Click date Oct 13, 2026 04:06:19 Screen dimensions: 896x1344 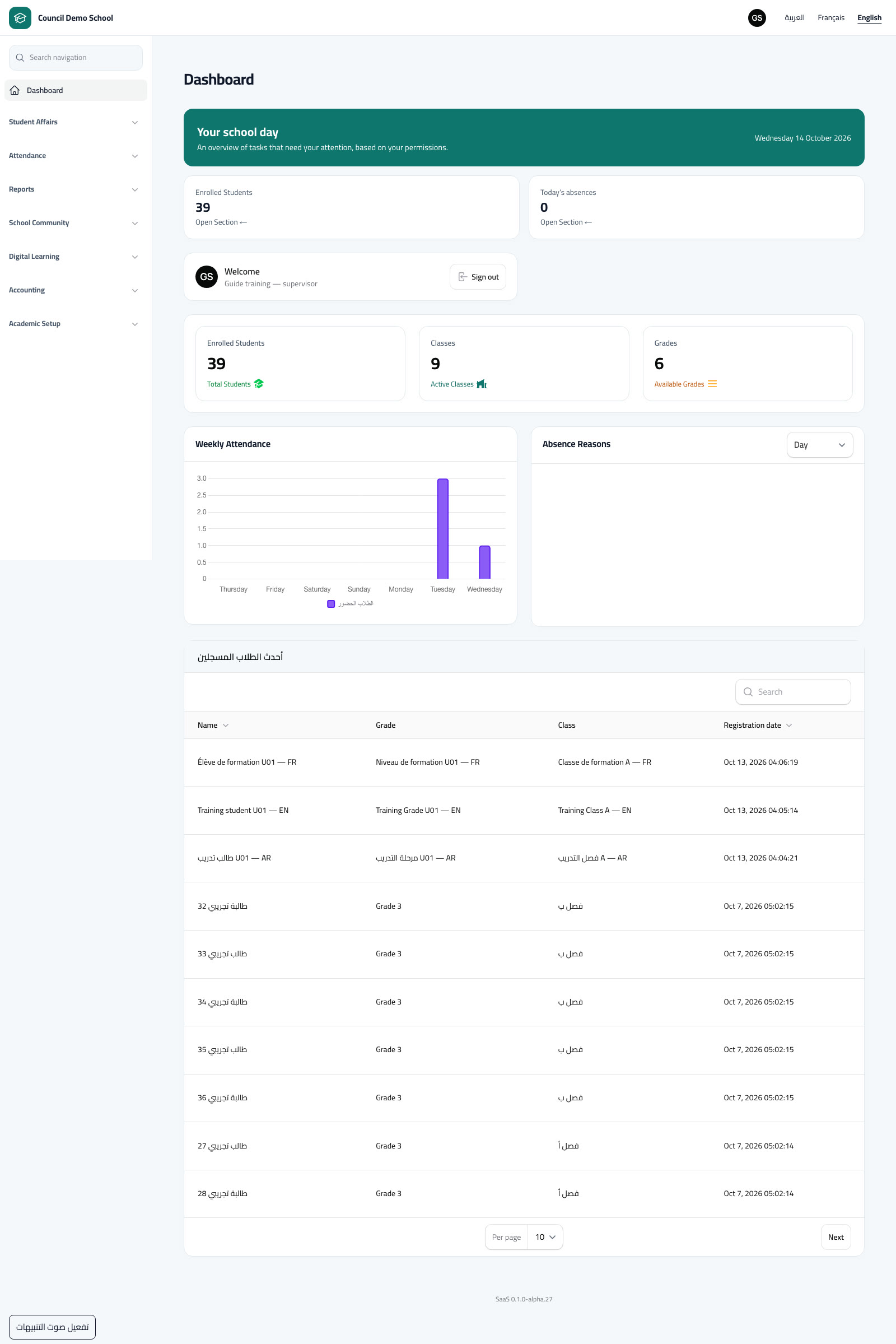pos(760,762)
